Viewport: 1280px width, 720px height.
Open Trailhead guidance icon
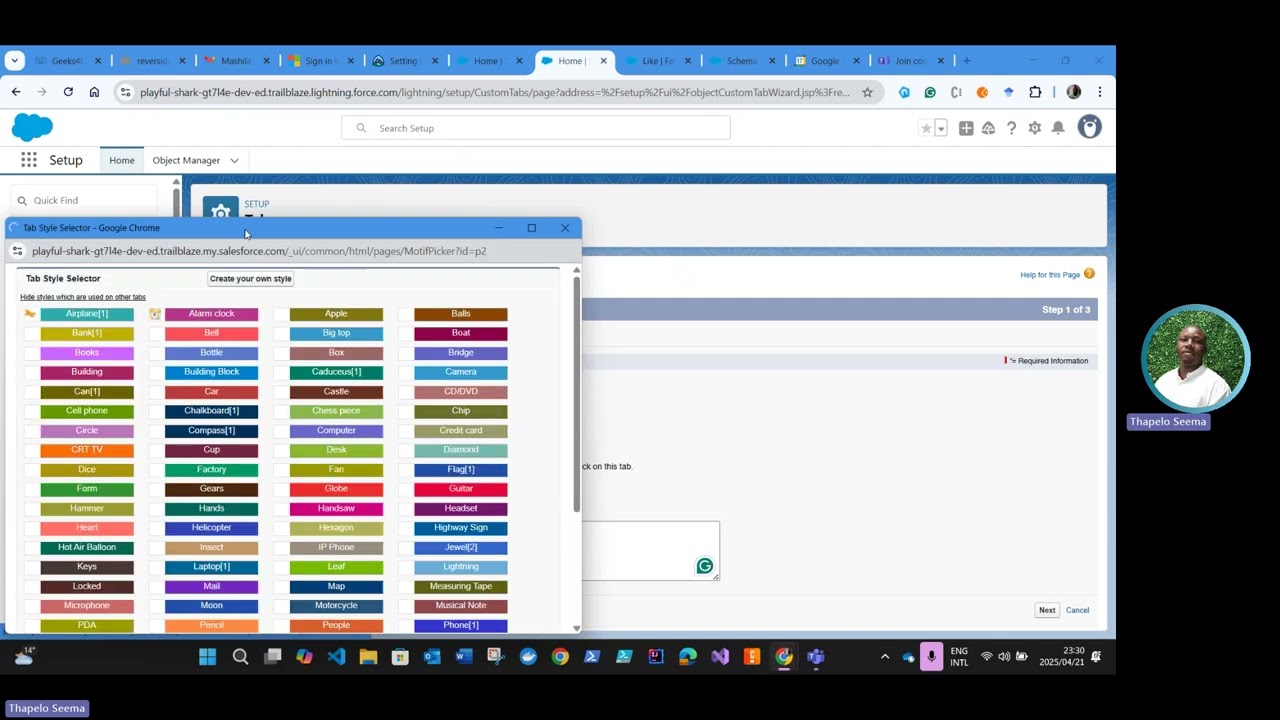988,128
